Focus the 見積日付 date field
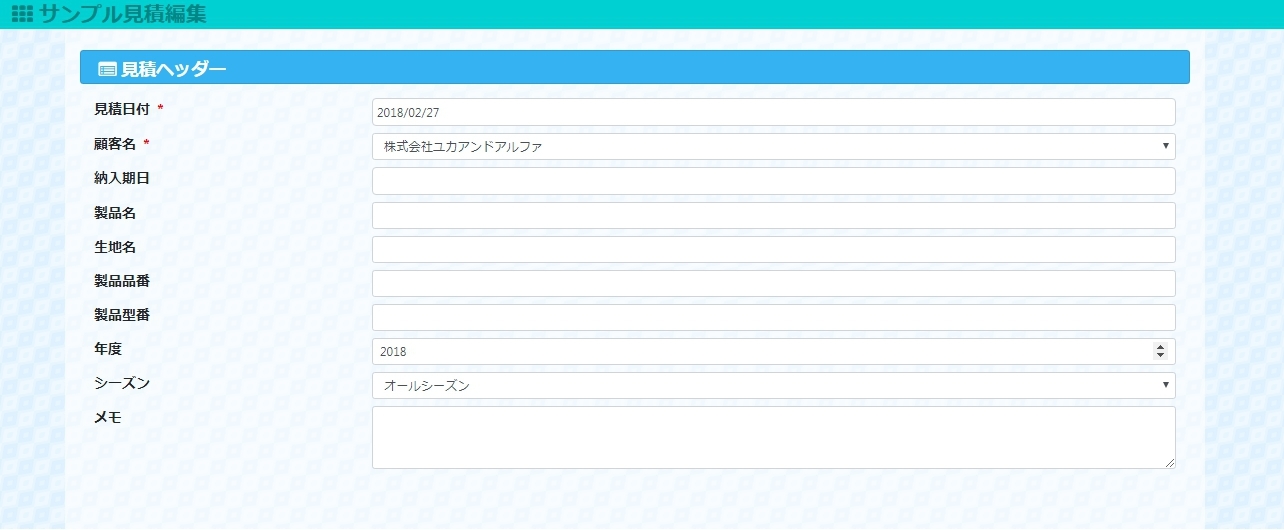The width and height of the screenshot is (1284, 530). click(772, 112)
